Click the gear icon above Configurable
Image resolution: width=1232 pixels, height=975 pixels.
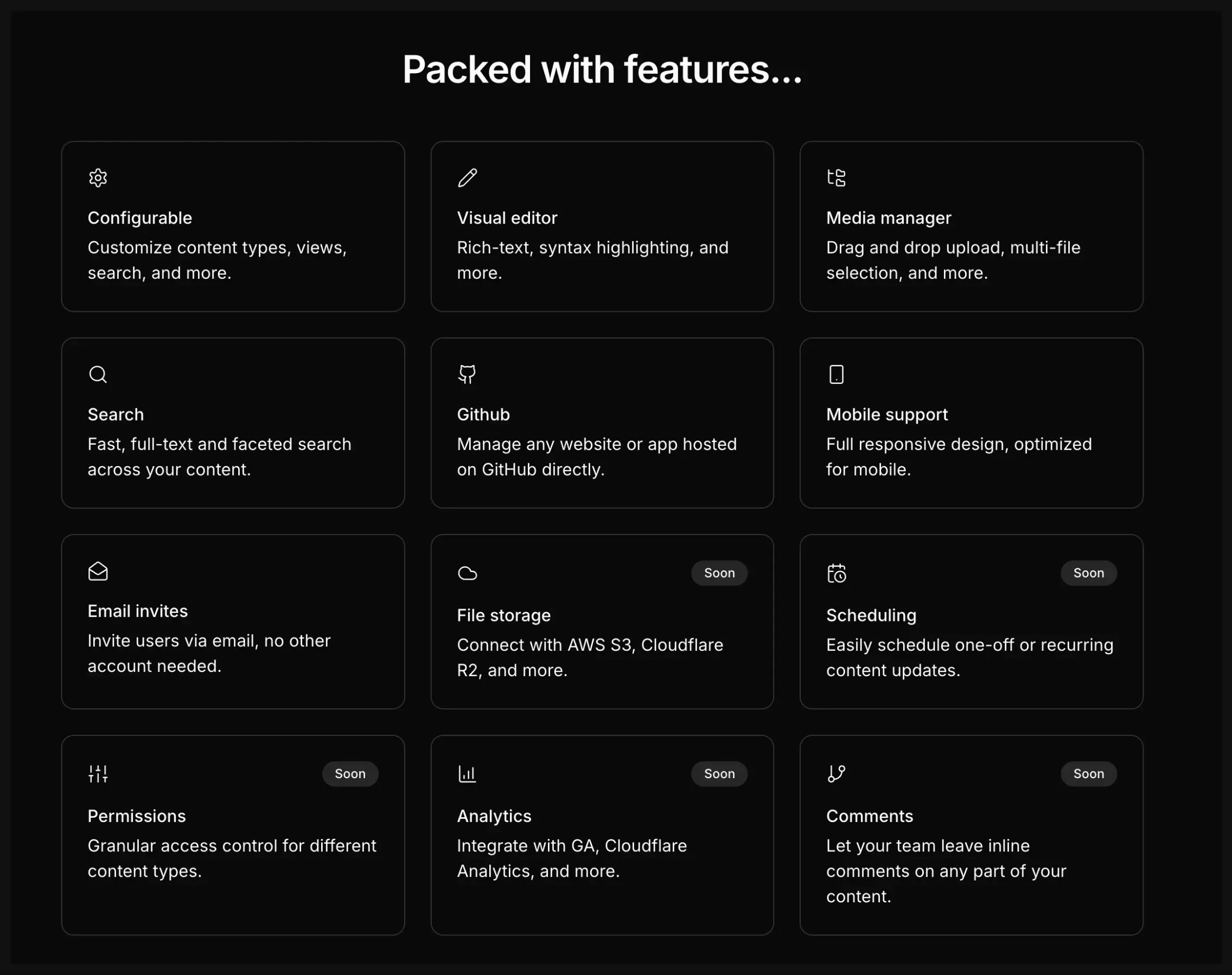98,178
